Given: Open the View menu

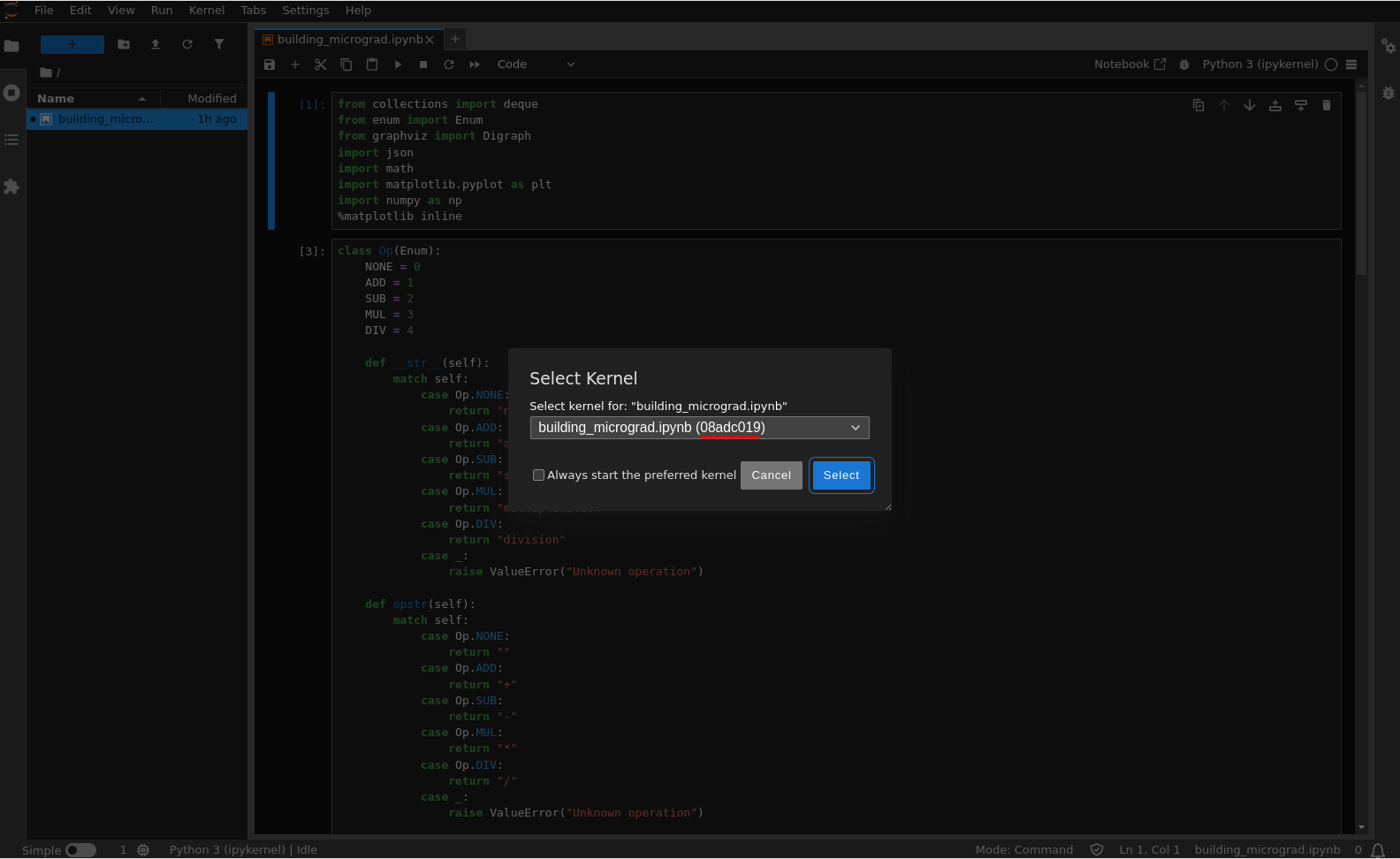Looking at the screenshot, I should 121,11.
